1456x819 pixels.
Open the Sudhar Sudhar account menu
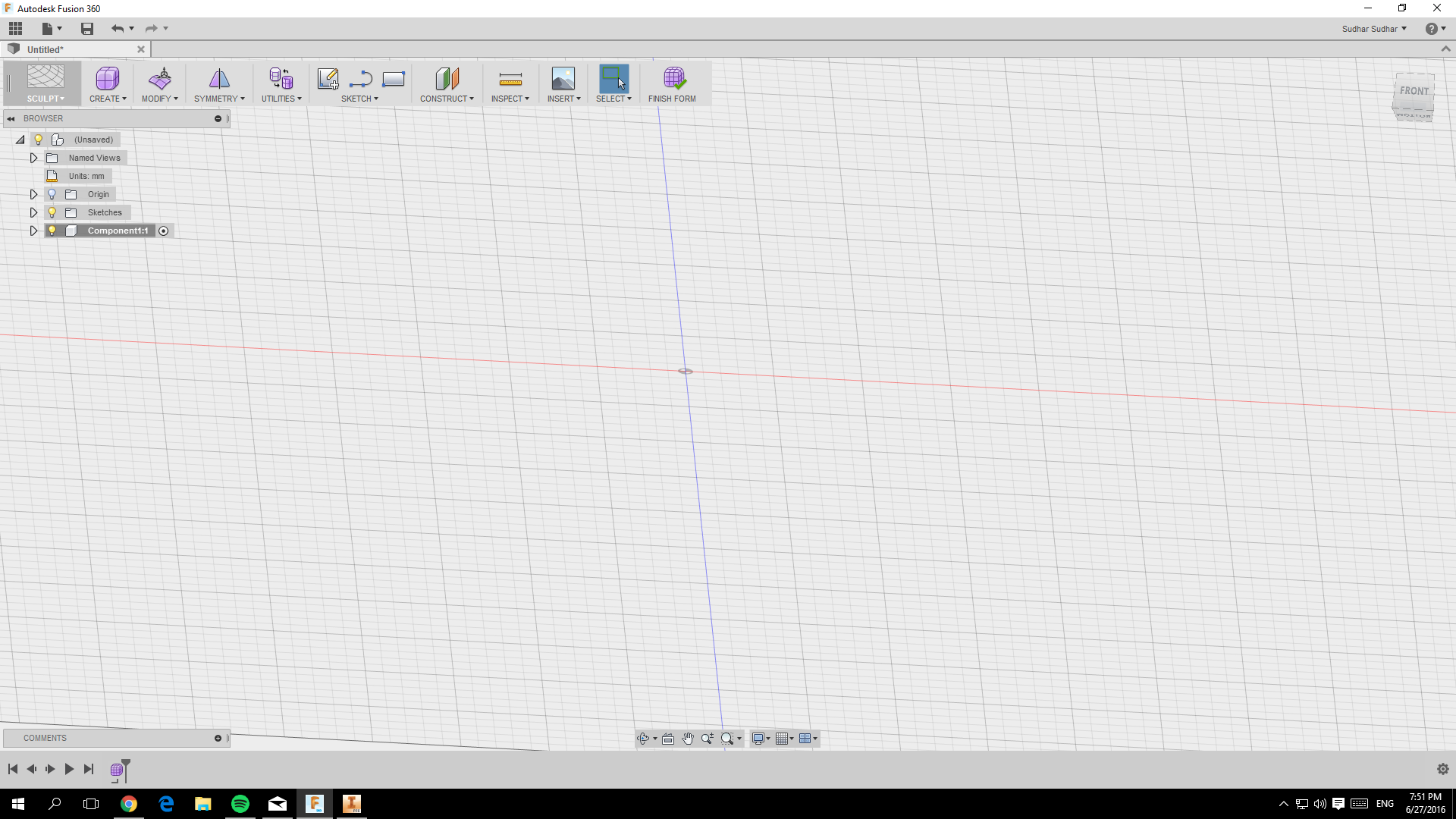pyautogui.click(x=1374, y=29)
